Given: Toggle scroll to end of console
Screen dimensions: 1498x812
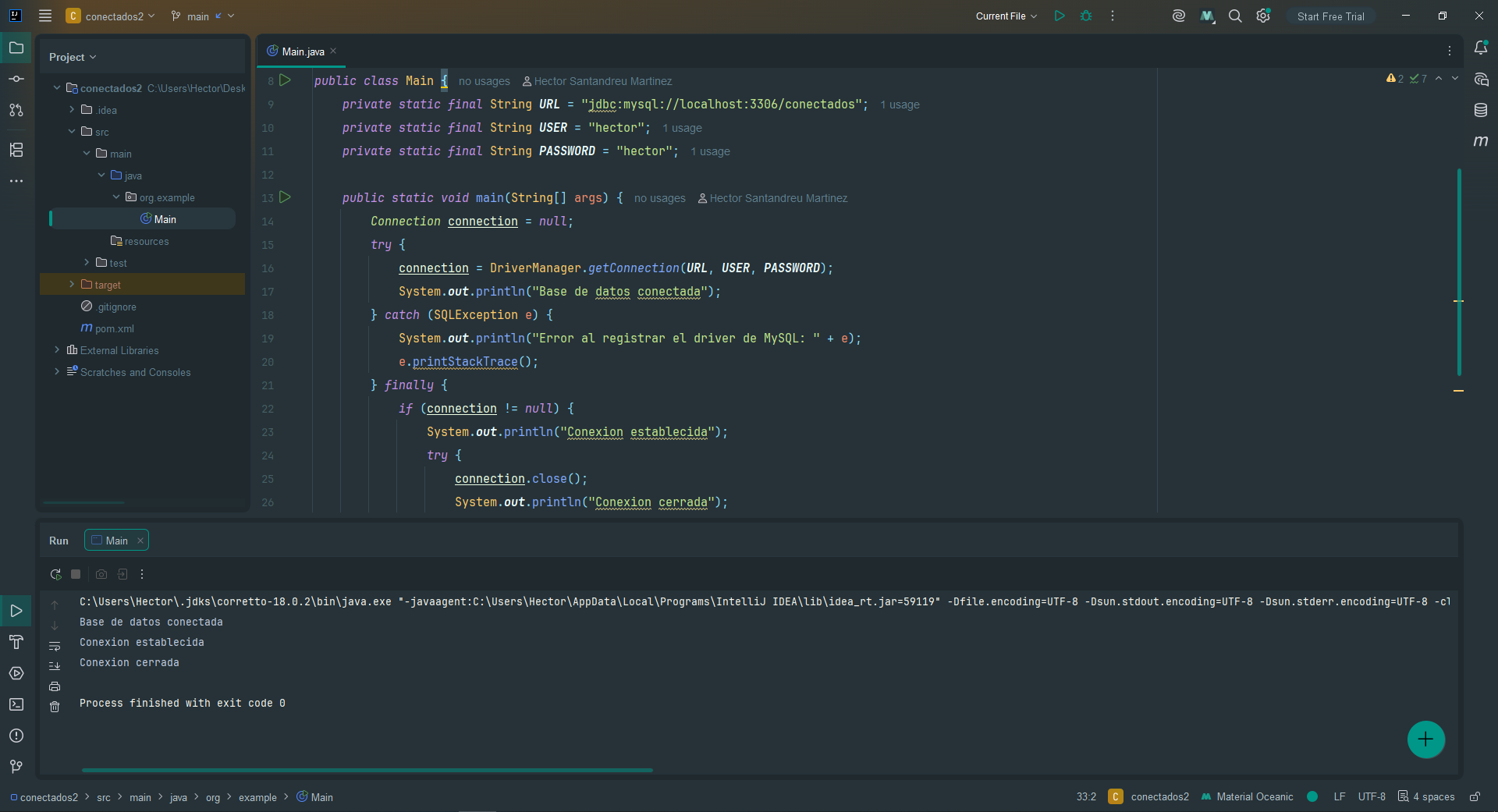Looking at the screenshot, I should coord(55,666).
